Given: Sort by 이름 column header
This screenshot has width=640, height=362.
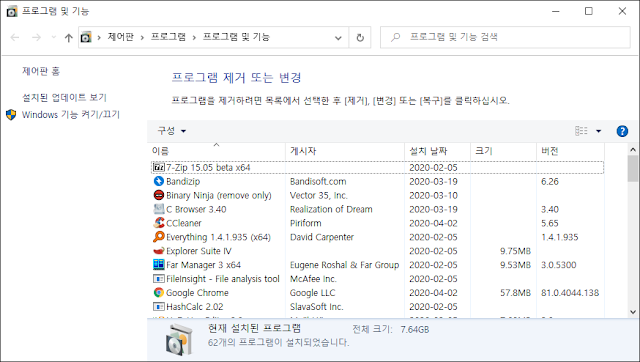Looking at the screenshot, I should (x=216, y=151).
